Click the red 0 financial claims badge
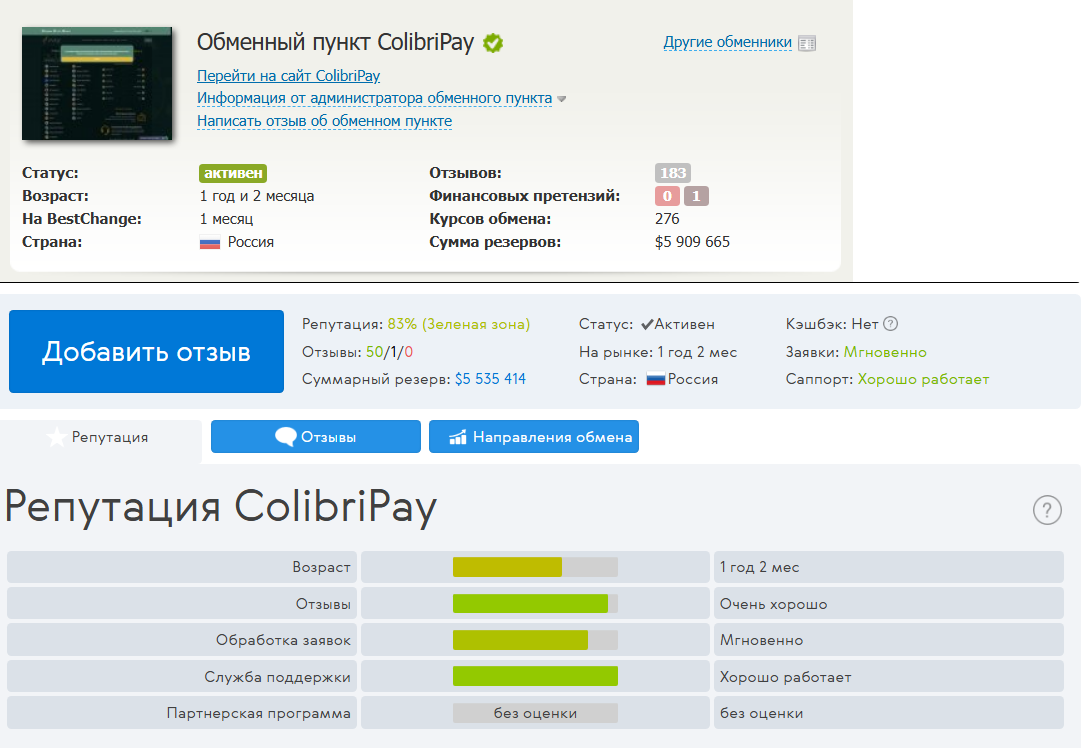This screenshot has height=750, width=1082. click(667, 196)
